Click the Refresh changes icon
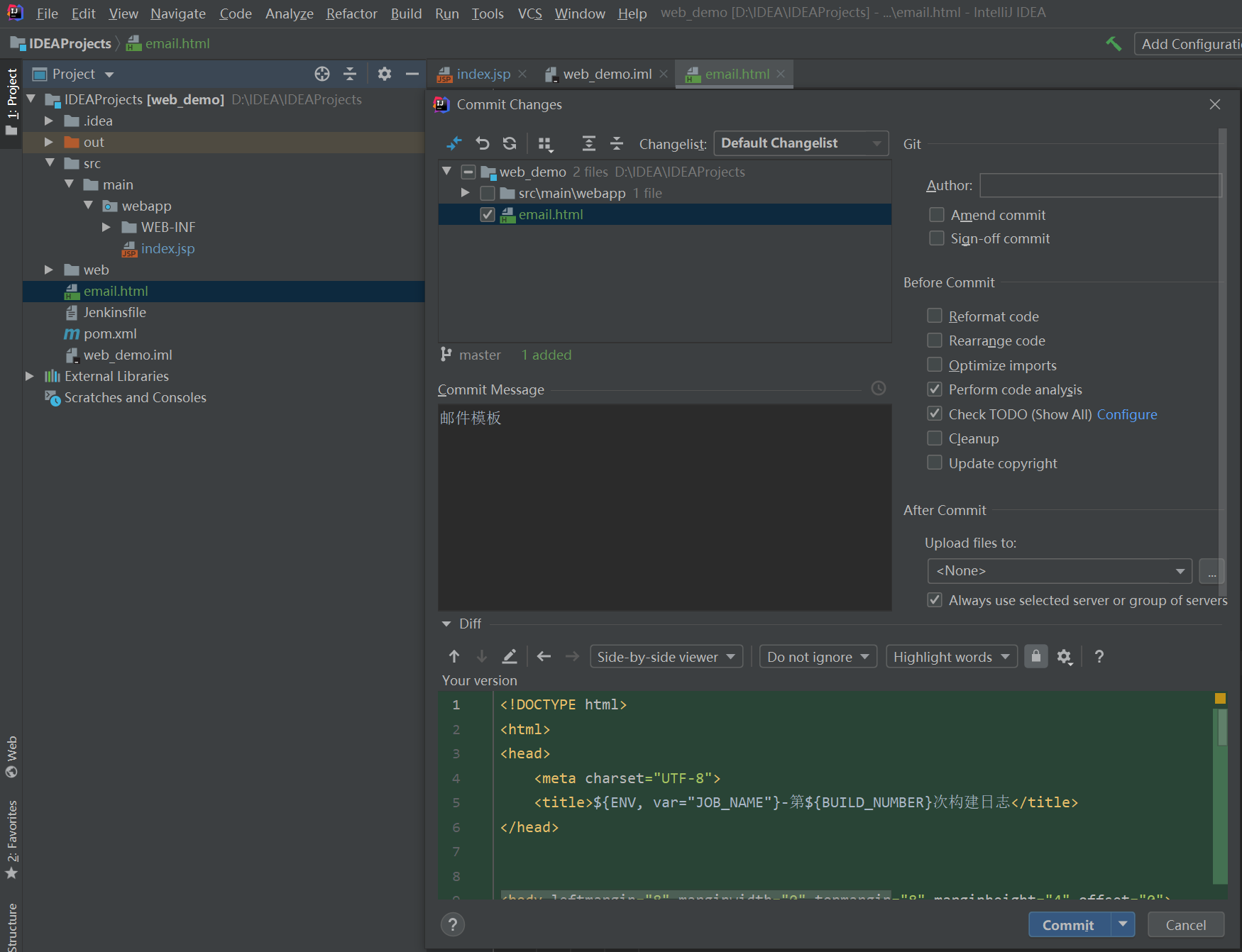Viewport: 1242px width, 952px height. click(x=510, y=143)
